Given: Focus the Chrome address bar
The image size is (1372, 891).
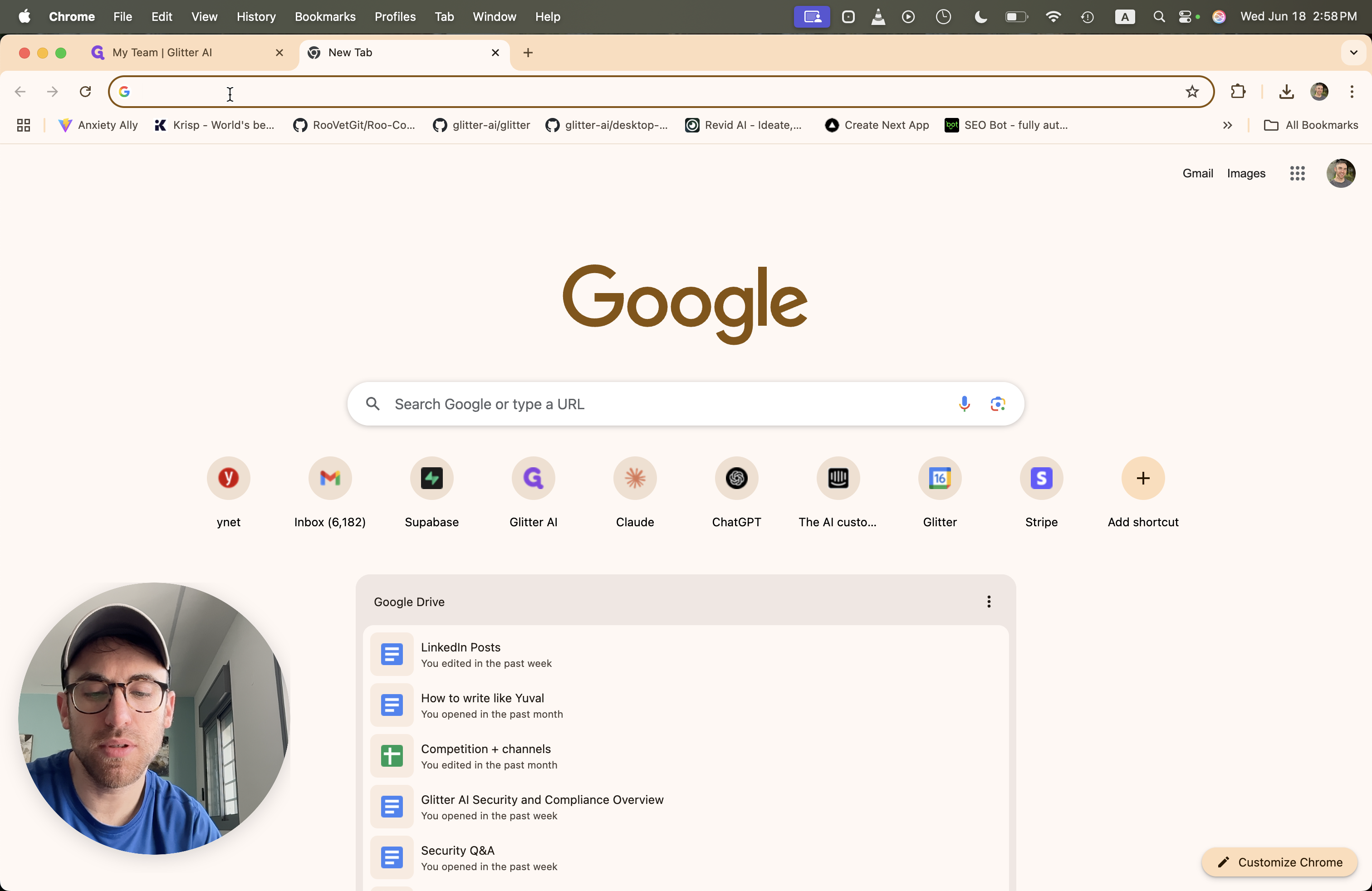Looking at the screenshot, I should click(661, 92).
